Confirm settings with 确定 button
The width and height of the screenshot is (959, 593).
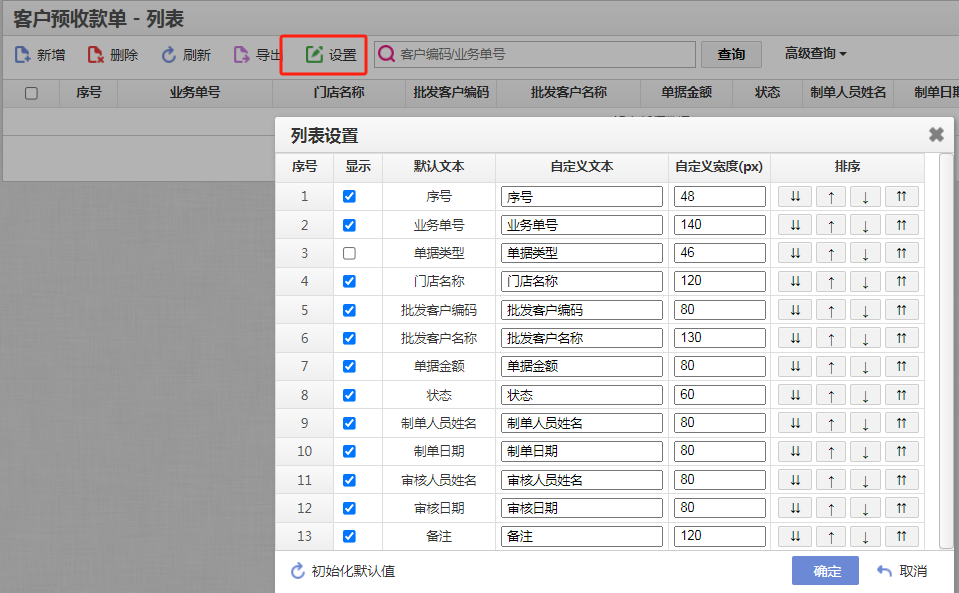(825, 570)
